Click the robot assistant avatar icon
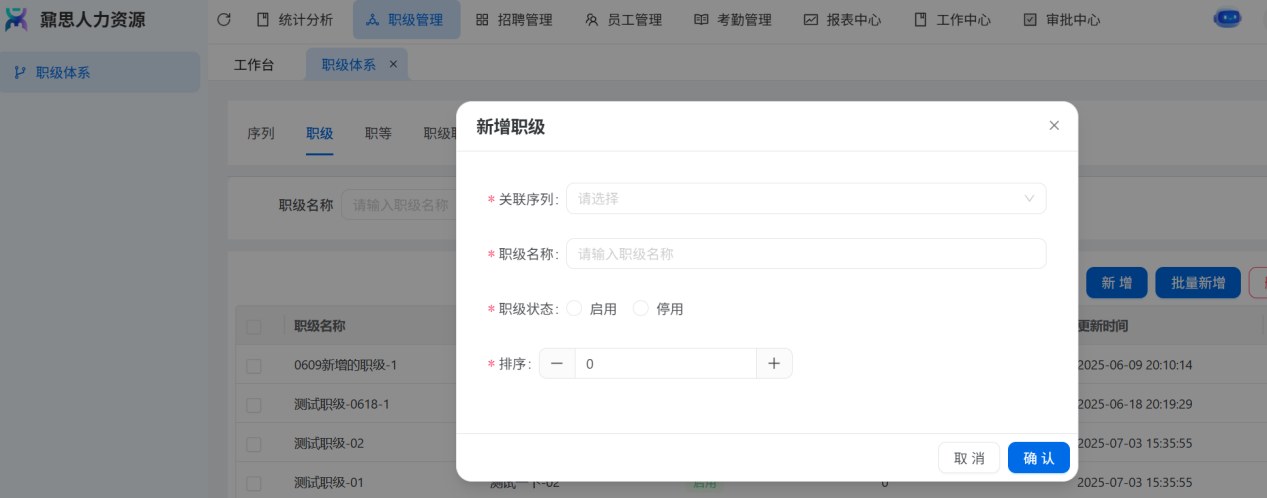Image resolution: width=1267 pixels, height=498 pixels. (1227, 18)
